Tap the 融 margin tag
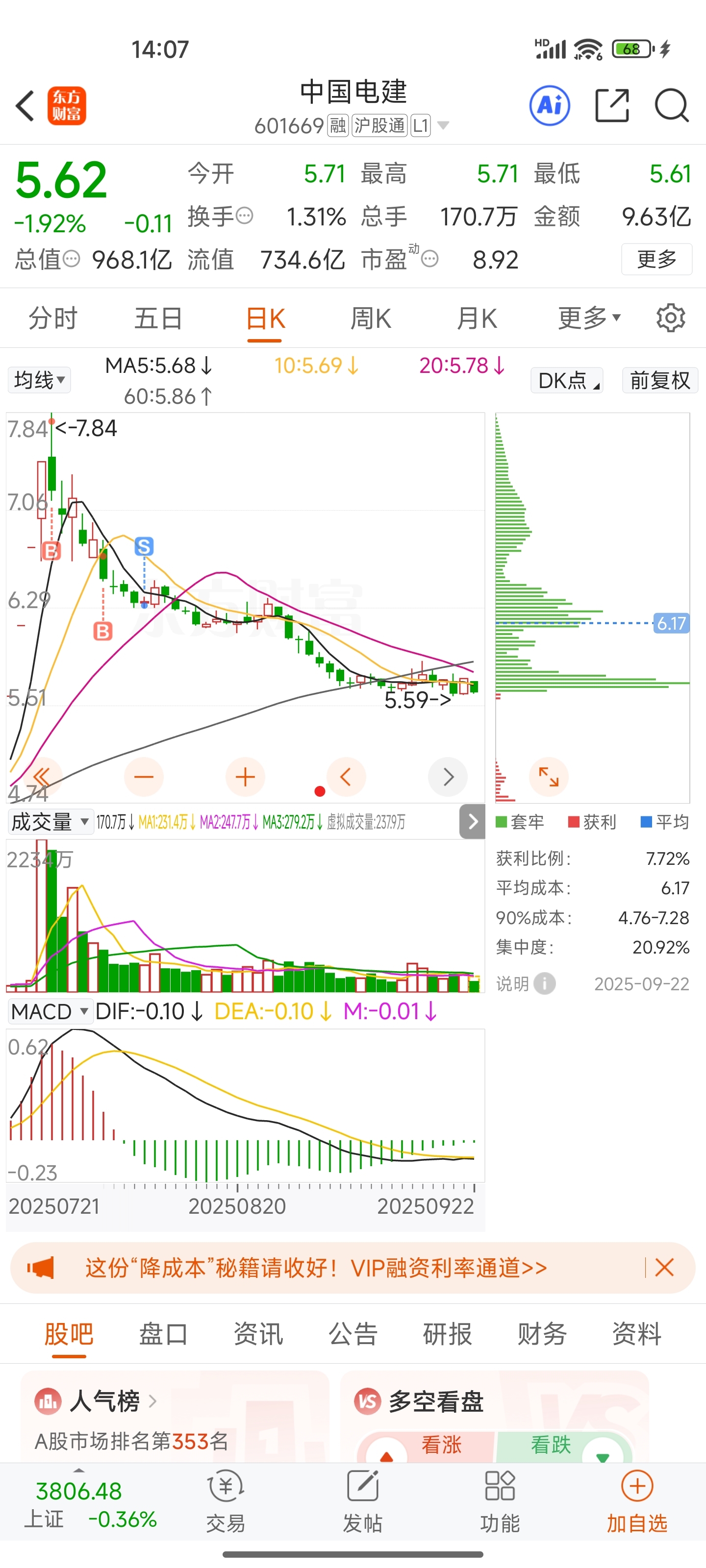Image resolution: width=706 pixels, height=1568 pixels. 337,125
